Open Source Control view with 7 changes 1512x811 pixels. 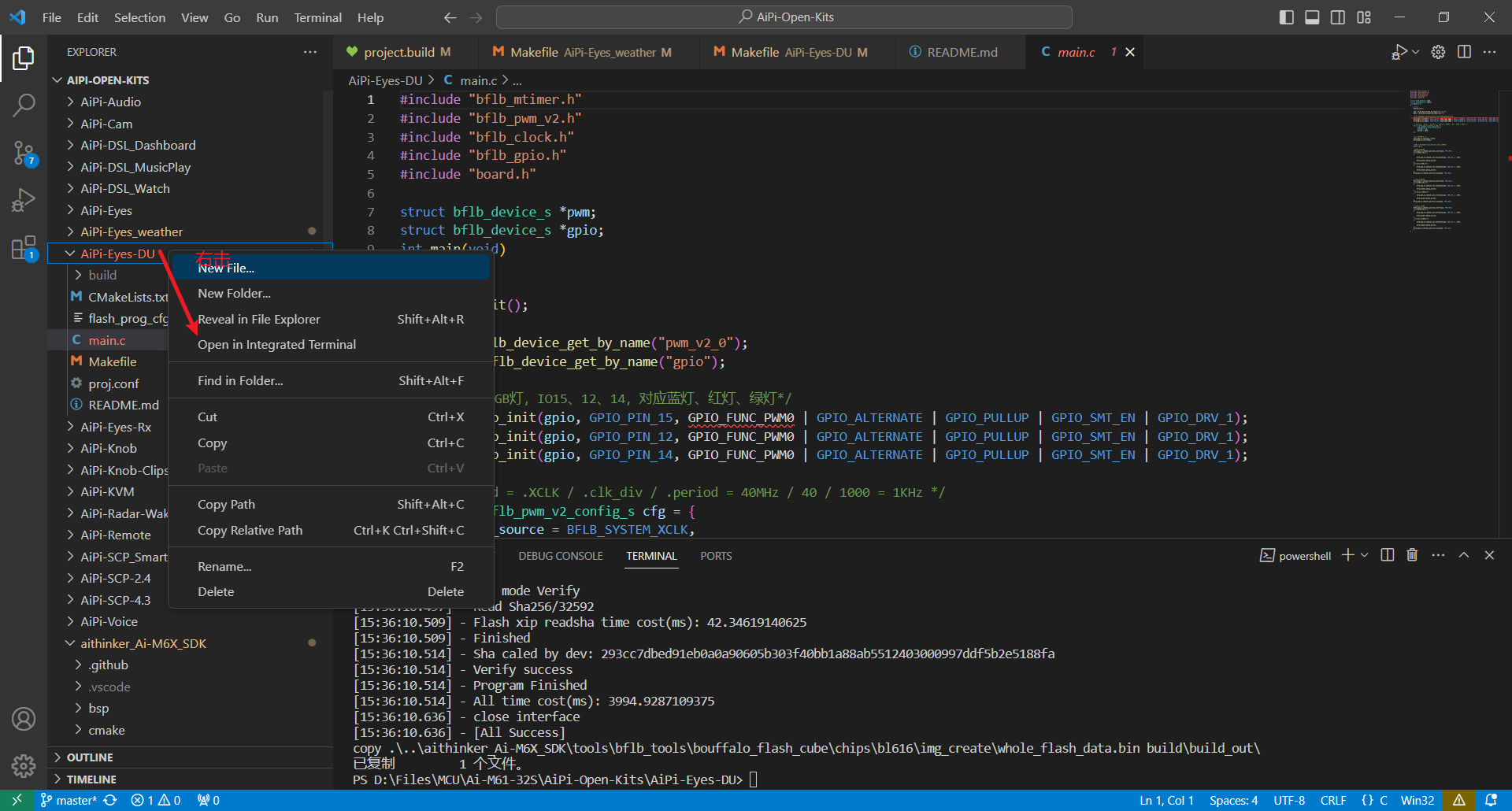pos(24,154)
